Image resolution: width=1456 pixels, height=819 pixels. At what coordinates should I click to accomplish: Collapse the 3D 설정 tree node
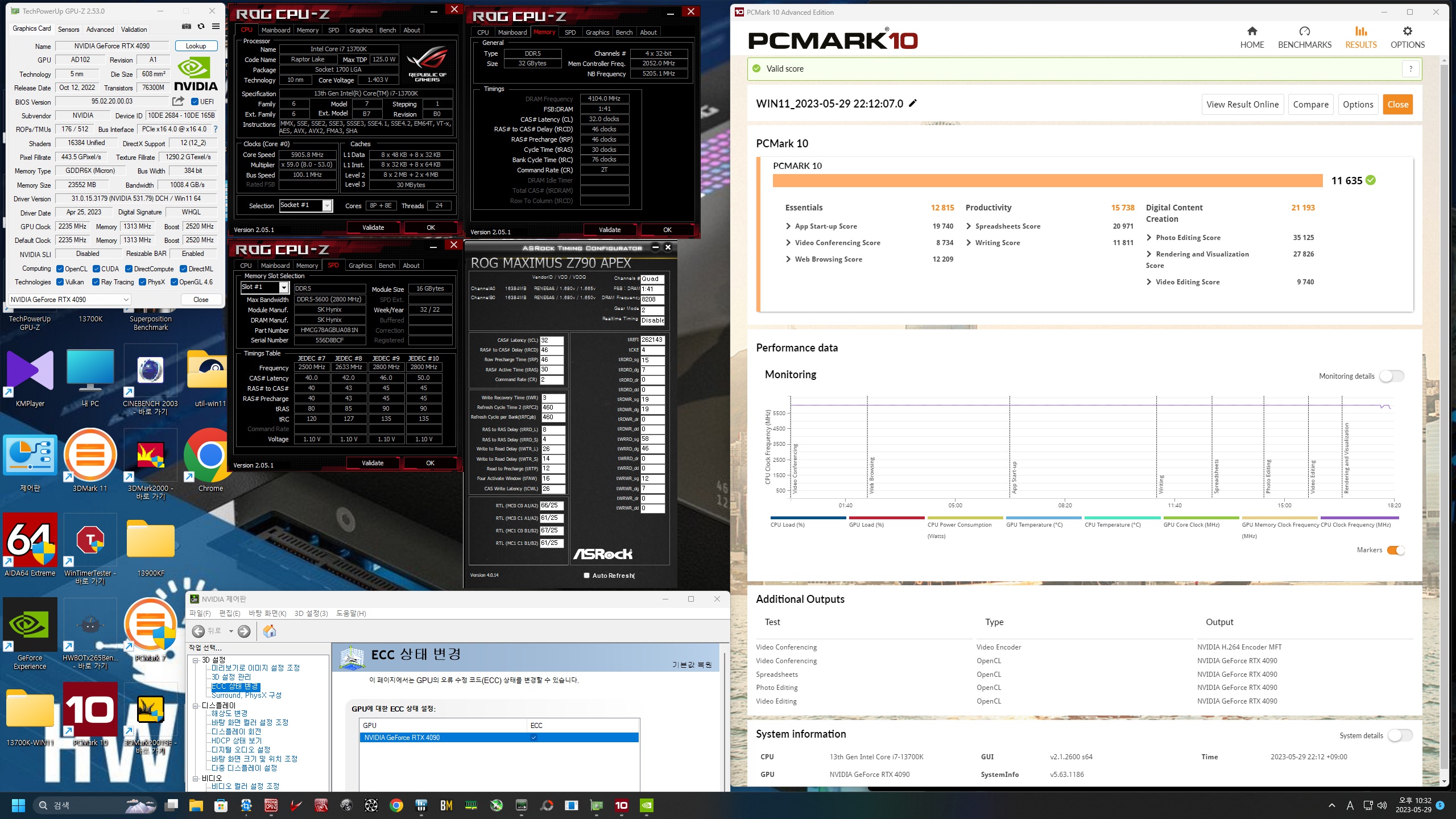(x=195, y=660)
